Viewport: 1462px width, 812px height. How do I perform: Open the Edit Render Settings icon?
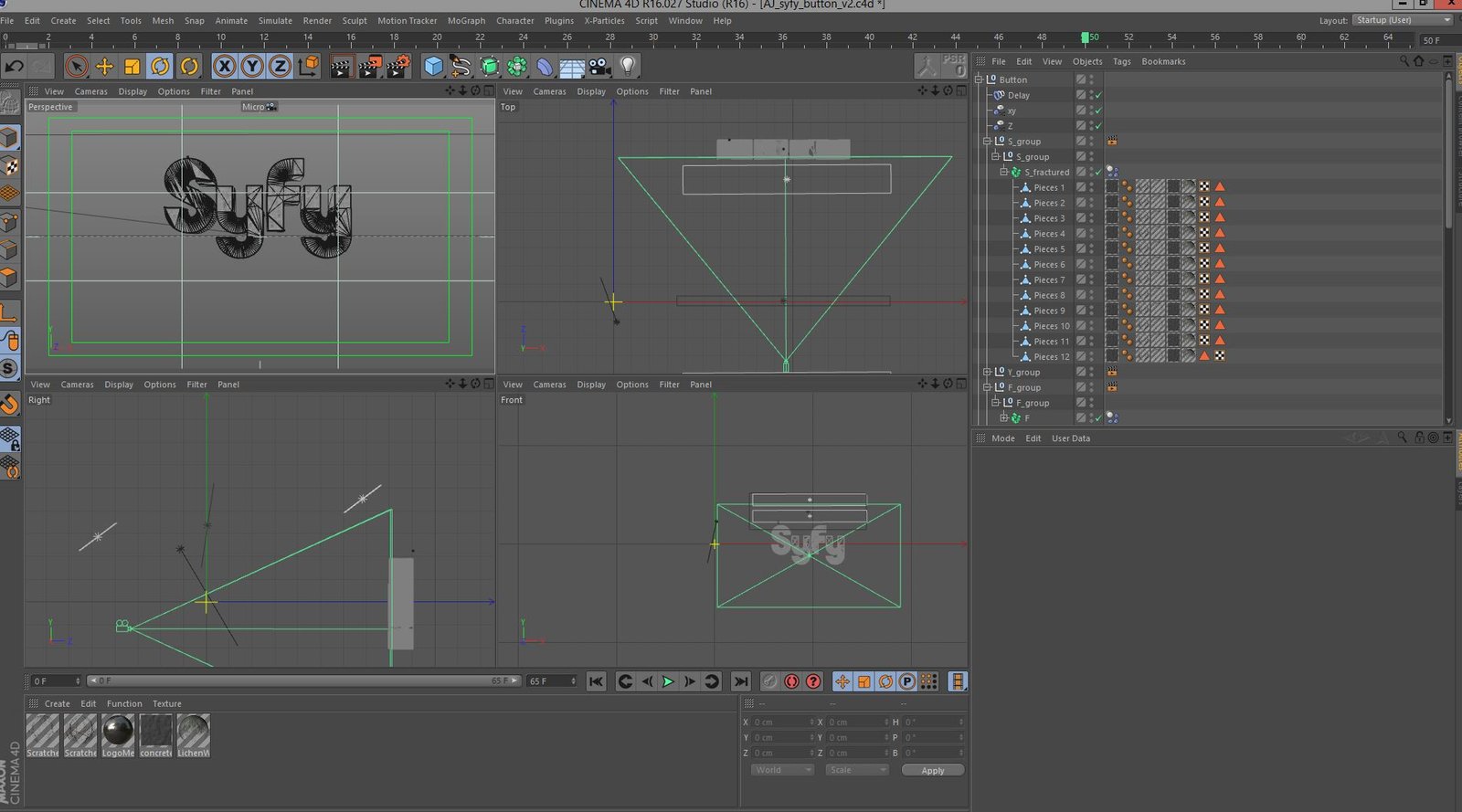coord(398,66)
